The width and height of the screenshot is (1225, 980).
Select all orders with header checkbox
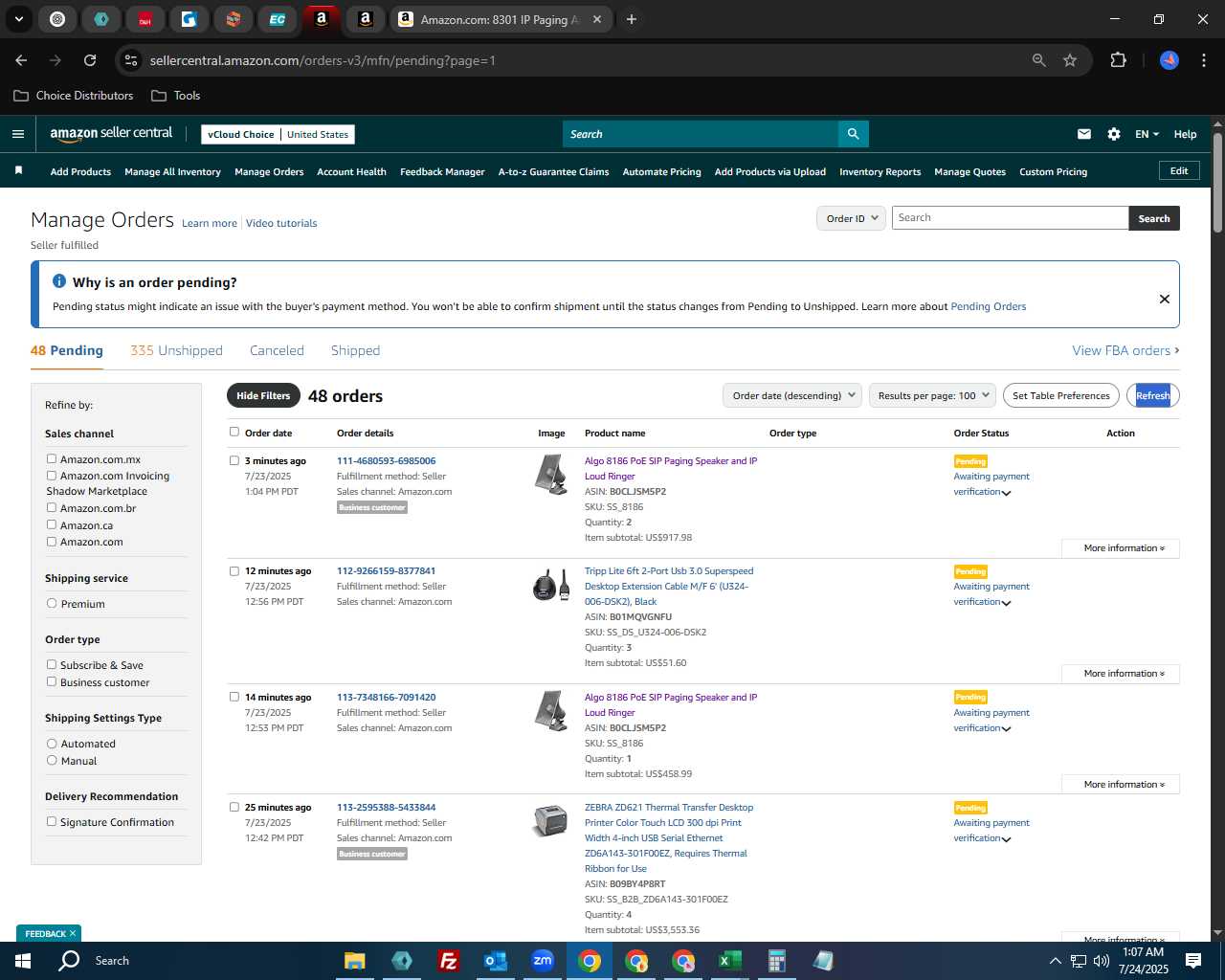[234, 432]
